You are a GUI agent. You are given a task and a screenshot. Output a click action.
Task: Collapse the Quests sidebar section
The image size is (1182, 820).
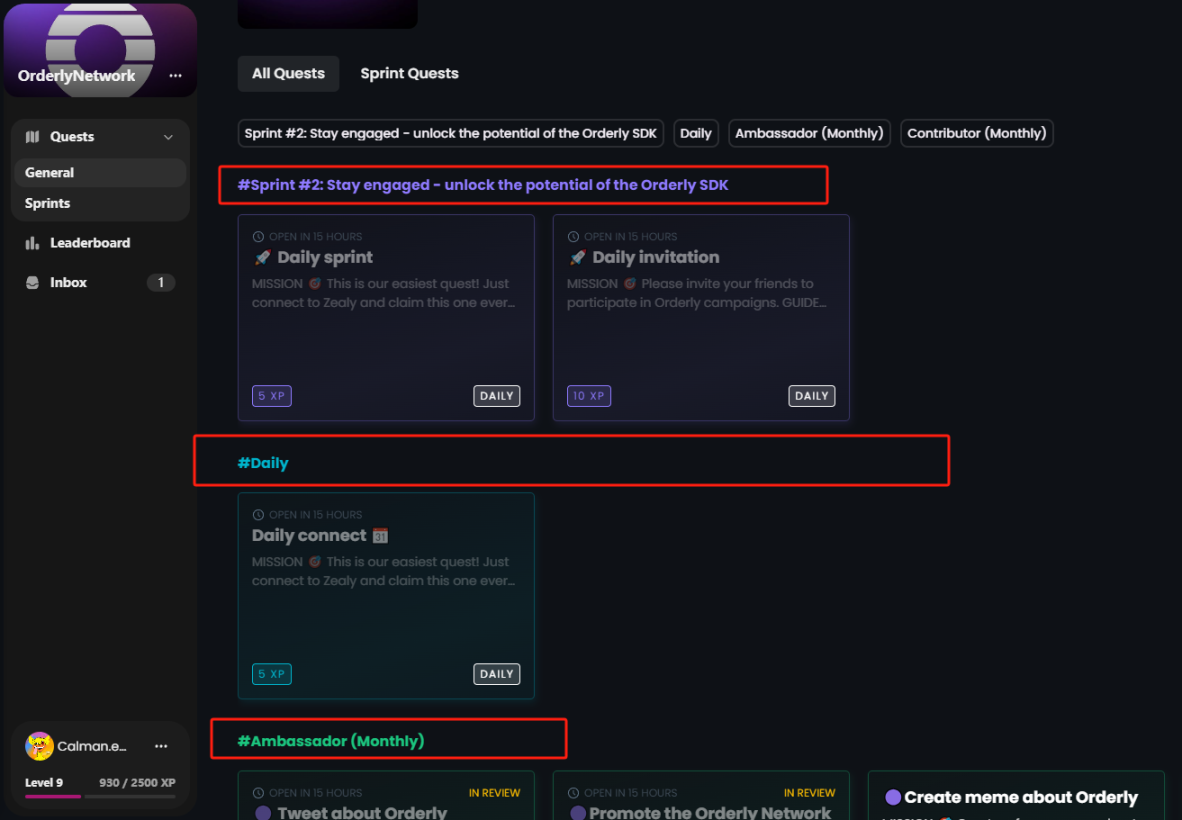(168, 137)
